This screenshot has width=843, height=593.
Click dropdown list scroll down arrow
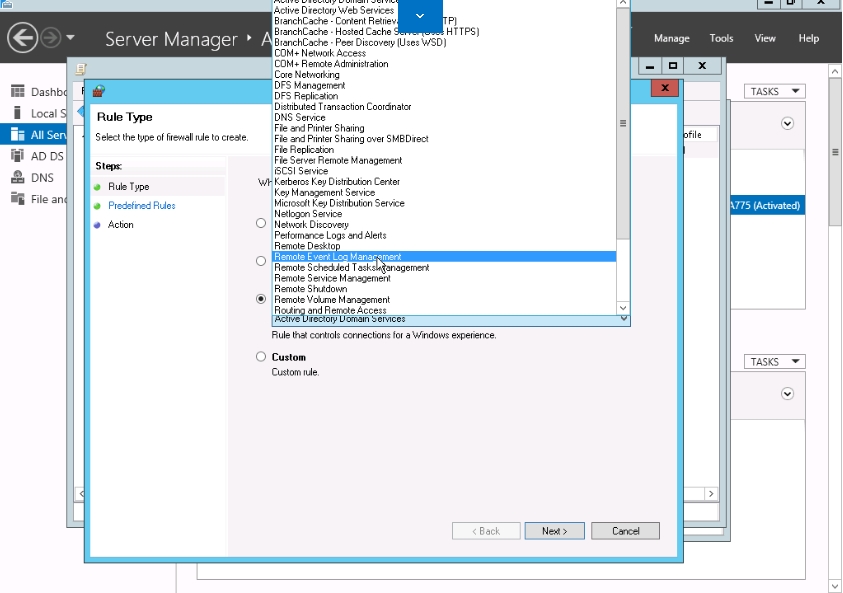[x=623, y=308]
